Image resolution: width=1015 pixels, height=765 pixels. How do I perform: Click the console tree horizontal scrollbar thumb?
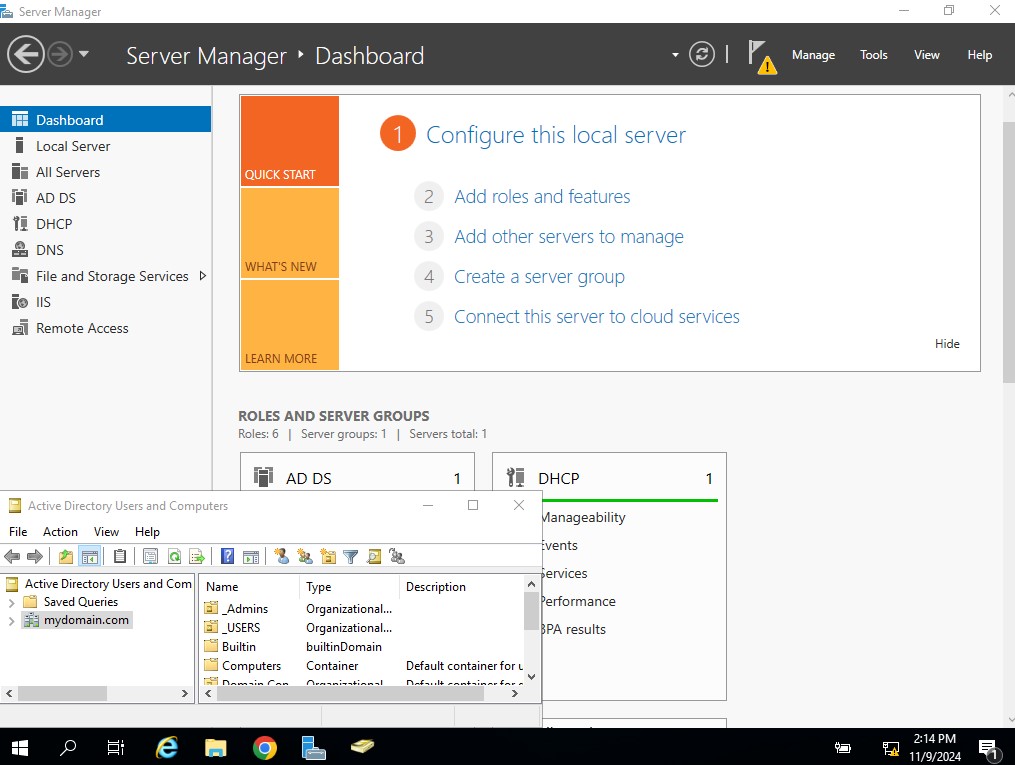(x=62, y=693)
